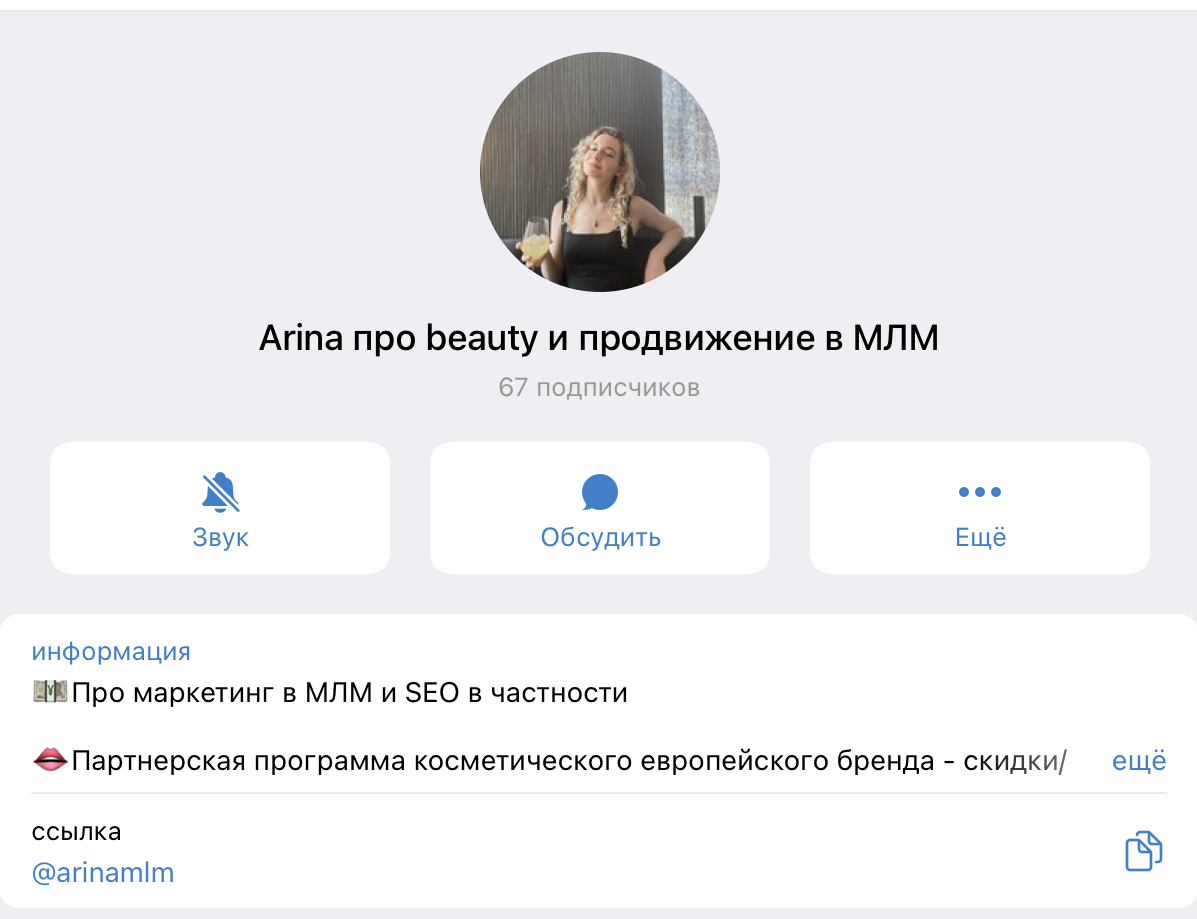
Task: Show hidden description text after скидки/
Action: [x=1139, y=760]
